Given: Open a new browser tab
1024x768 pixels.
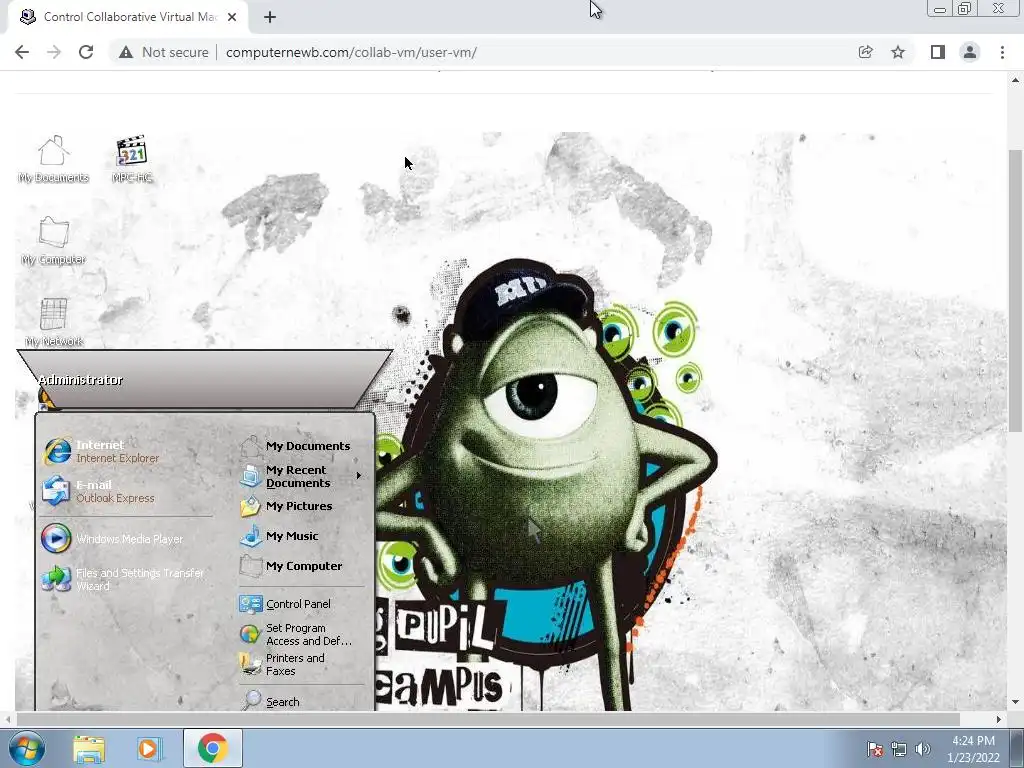Looking at the screenshot, I should point(270,17).
